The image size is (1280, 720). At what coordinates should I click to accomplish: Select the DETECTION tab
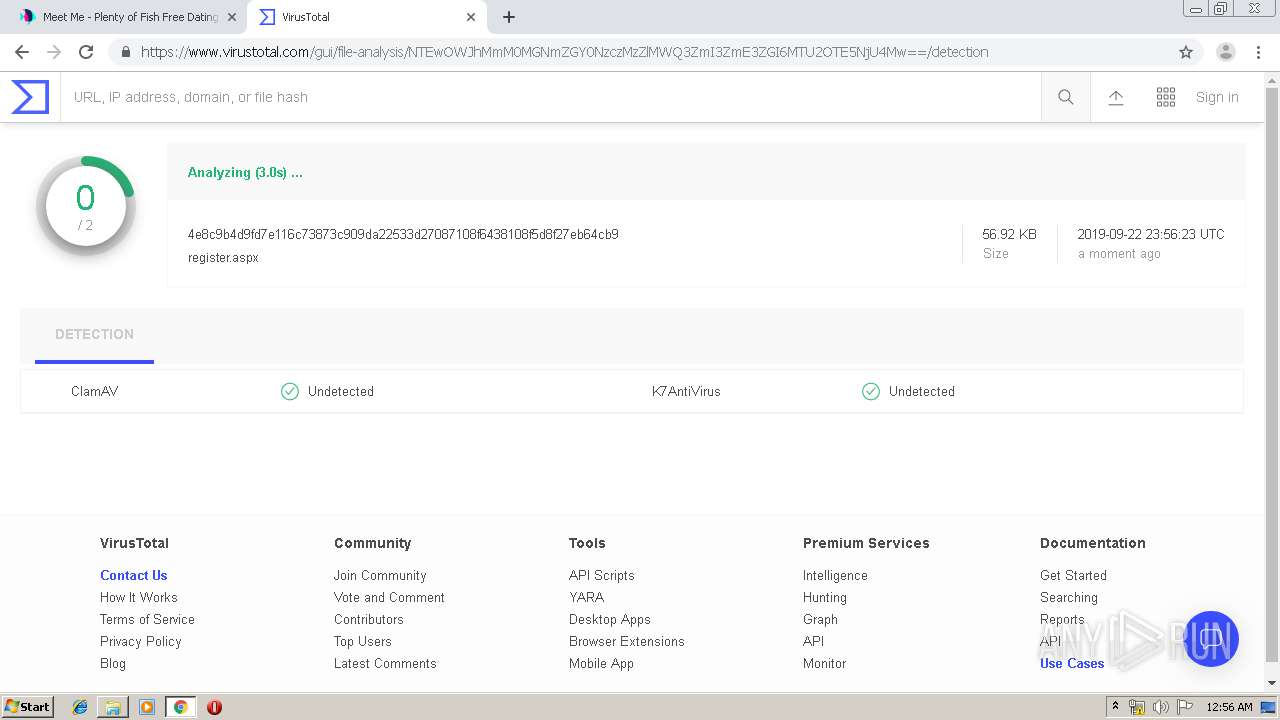coord(94,335)
